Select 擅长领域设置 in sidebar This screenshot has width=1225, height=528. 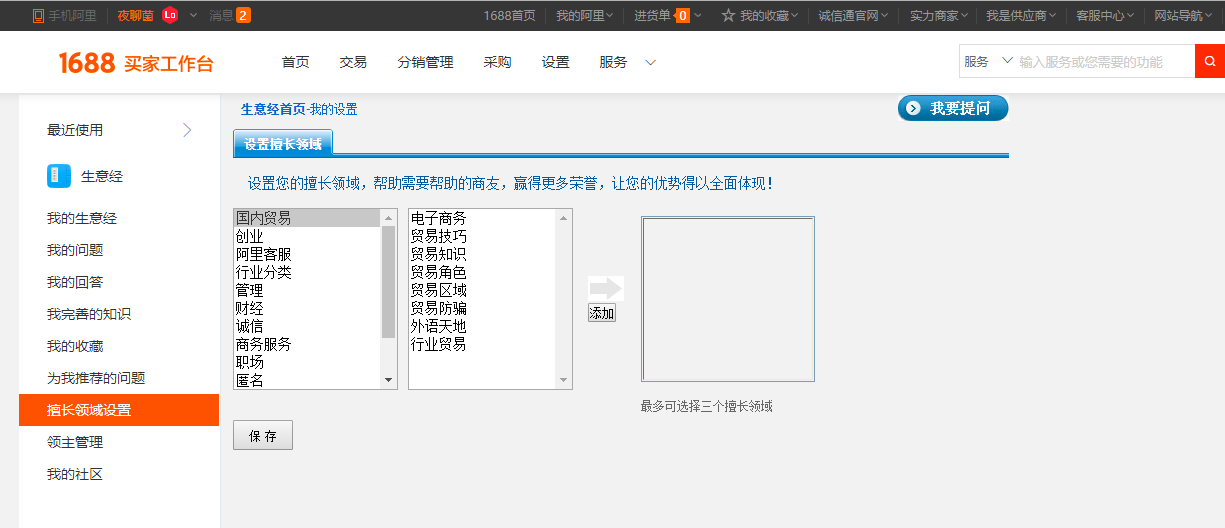point(119,410)
